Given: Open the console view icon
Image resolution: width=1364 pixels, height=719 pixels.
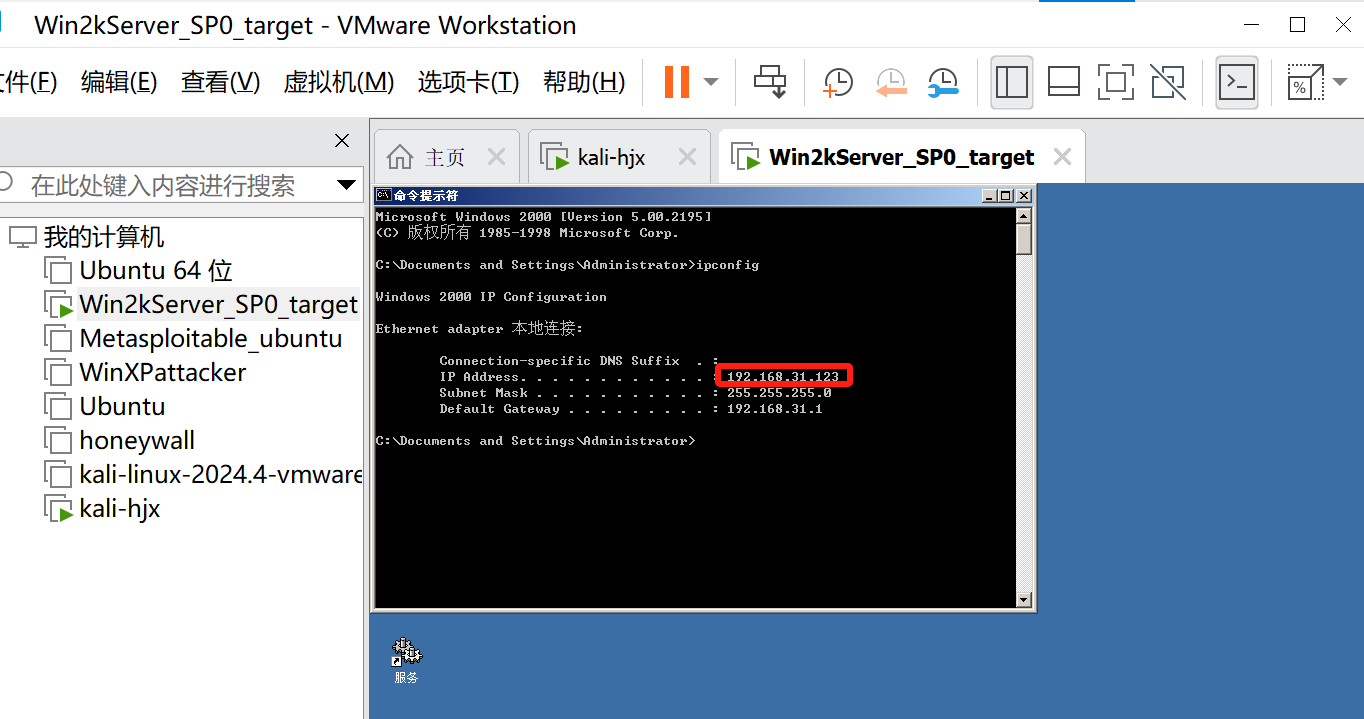Looking at the screenshot, I should click(x=1237, y=82).
